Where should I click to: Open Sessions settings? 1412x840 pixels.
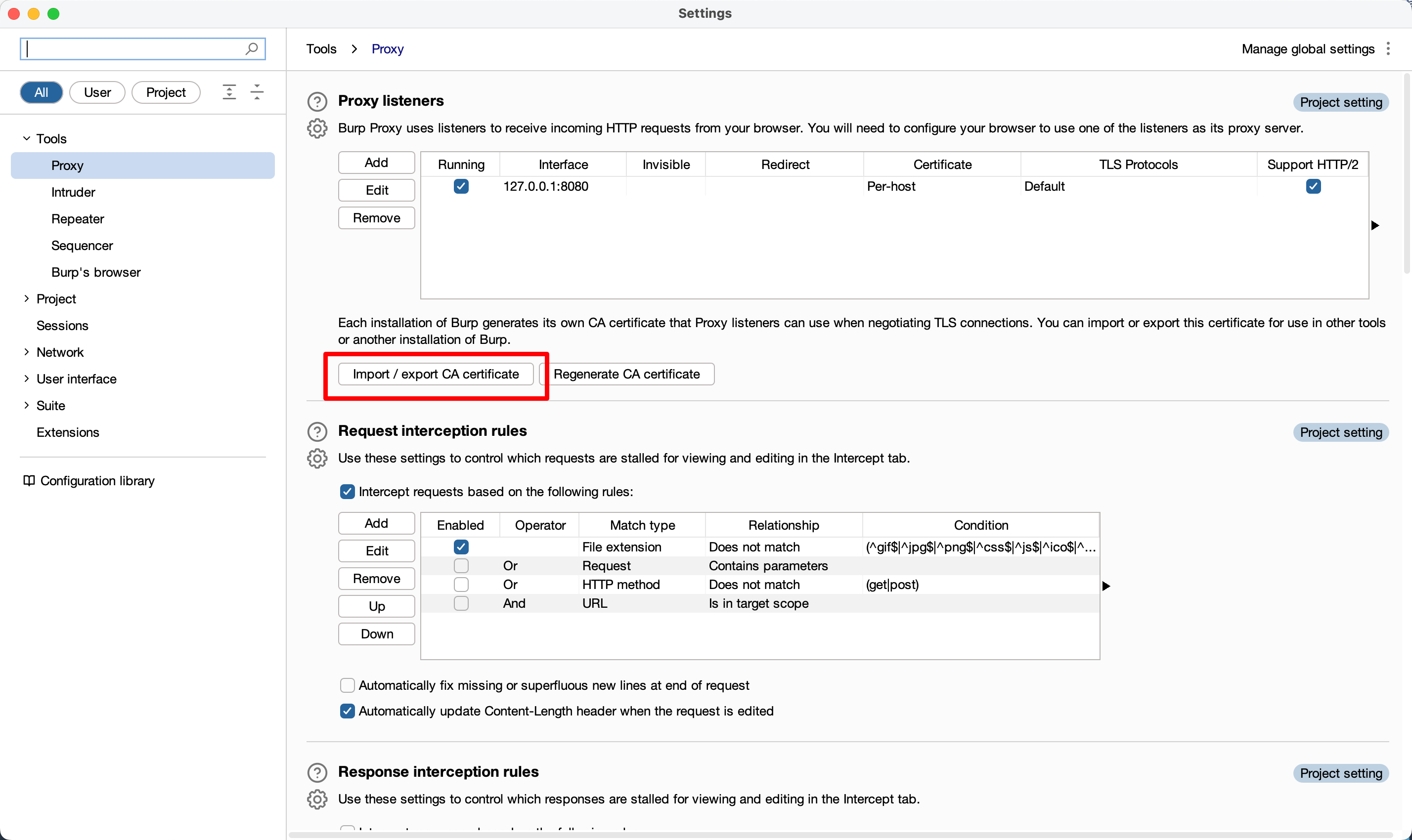[x=62, y=326]
